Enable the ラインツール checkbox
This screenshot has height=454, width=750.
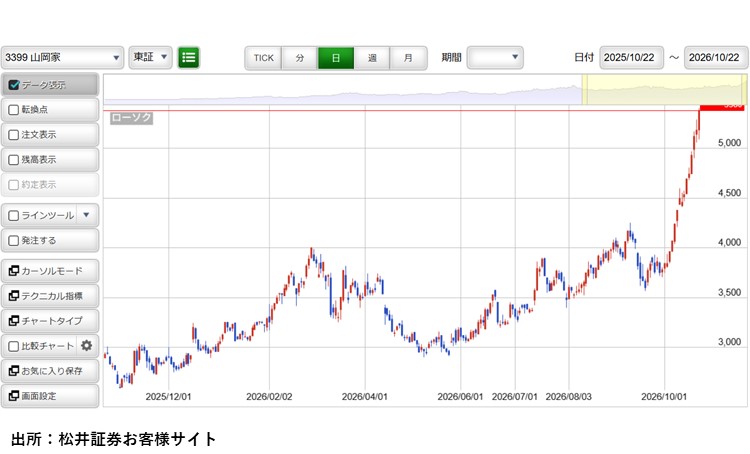coord(14,216)
